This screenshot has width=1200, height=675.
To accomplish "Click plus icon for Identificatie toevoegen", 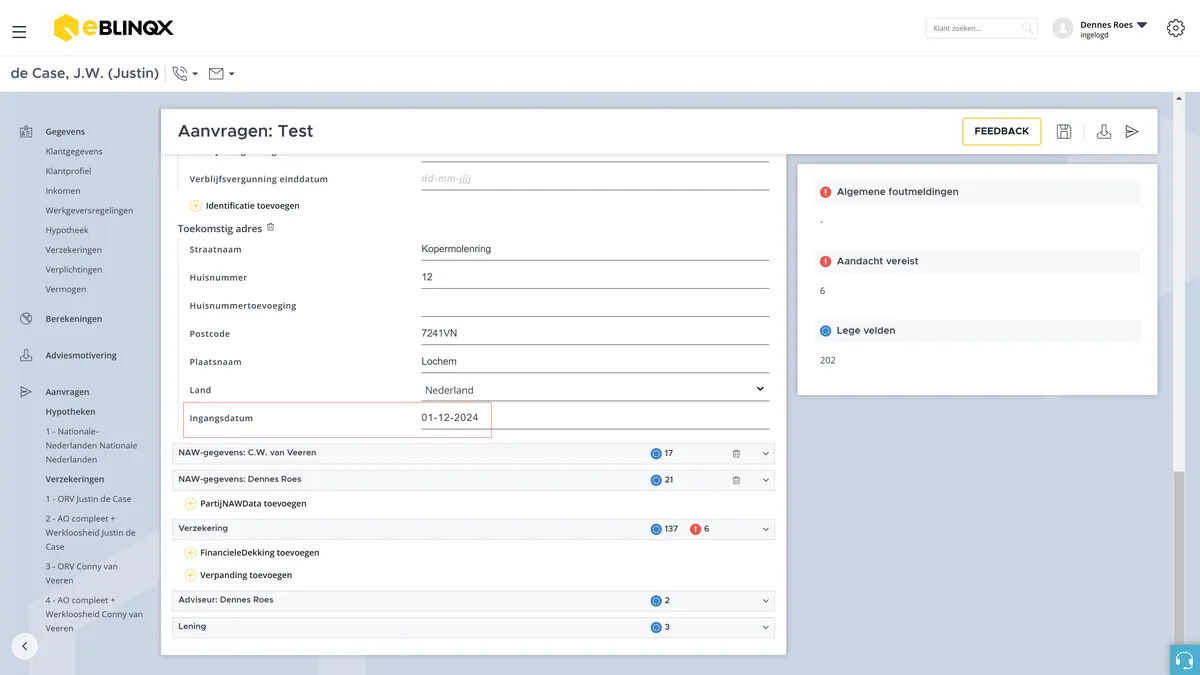I will (x=196, y=206).
